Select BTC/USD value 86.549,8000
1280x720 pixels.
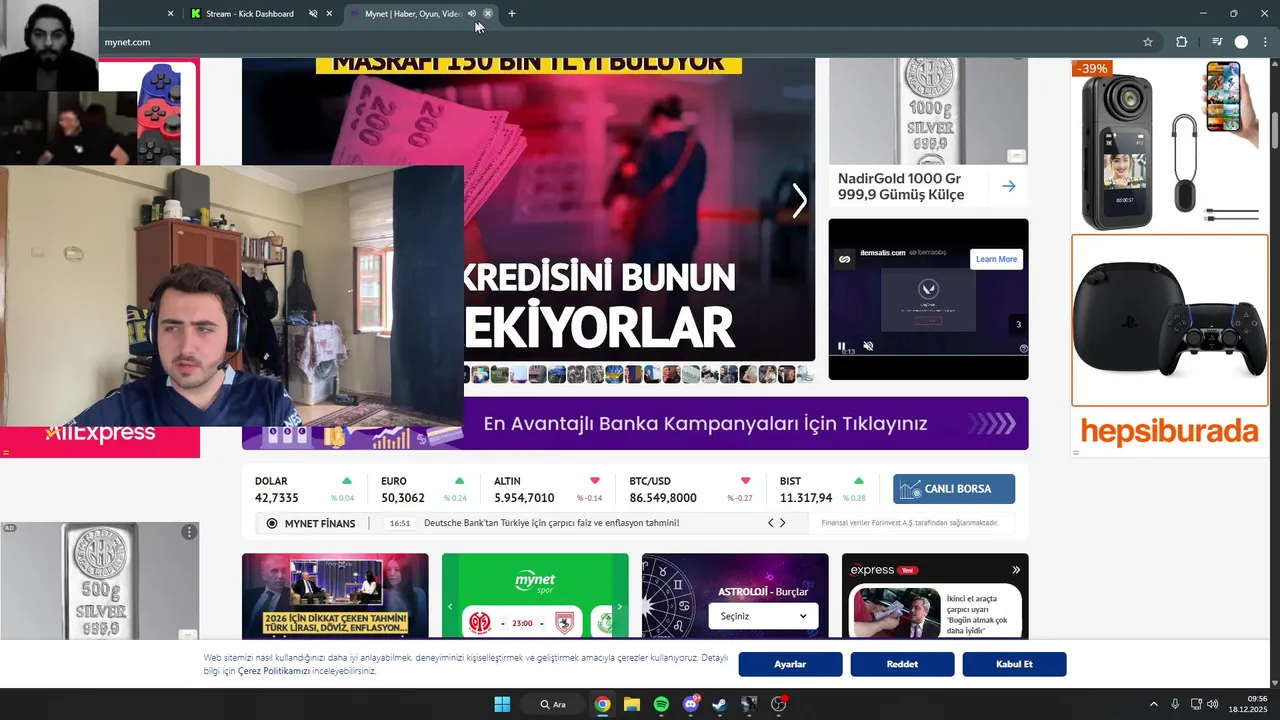pyautogui.click(x=663, y=498)
